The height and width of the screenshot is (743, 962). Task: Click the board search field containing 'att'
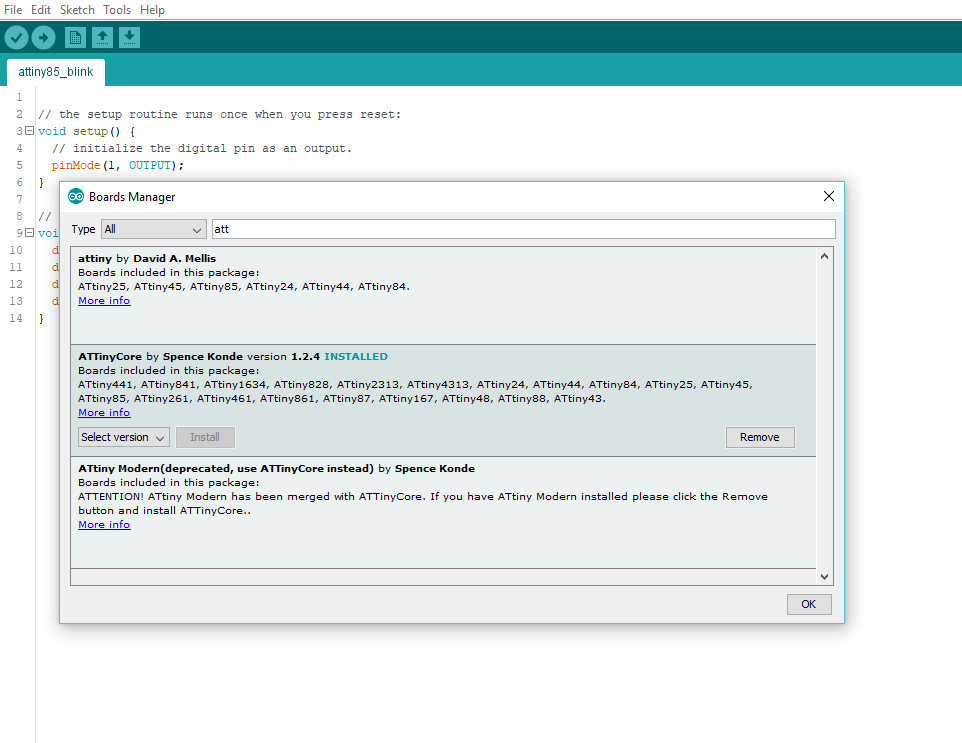523,229
